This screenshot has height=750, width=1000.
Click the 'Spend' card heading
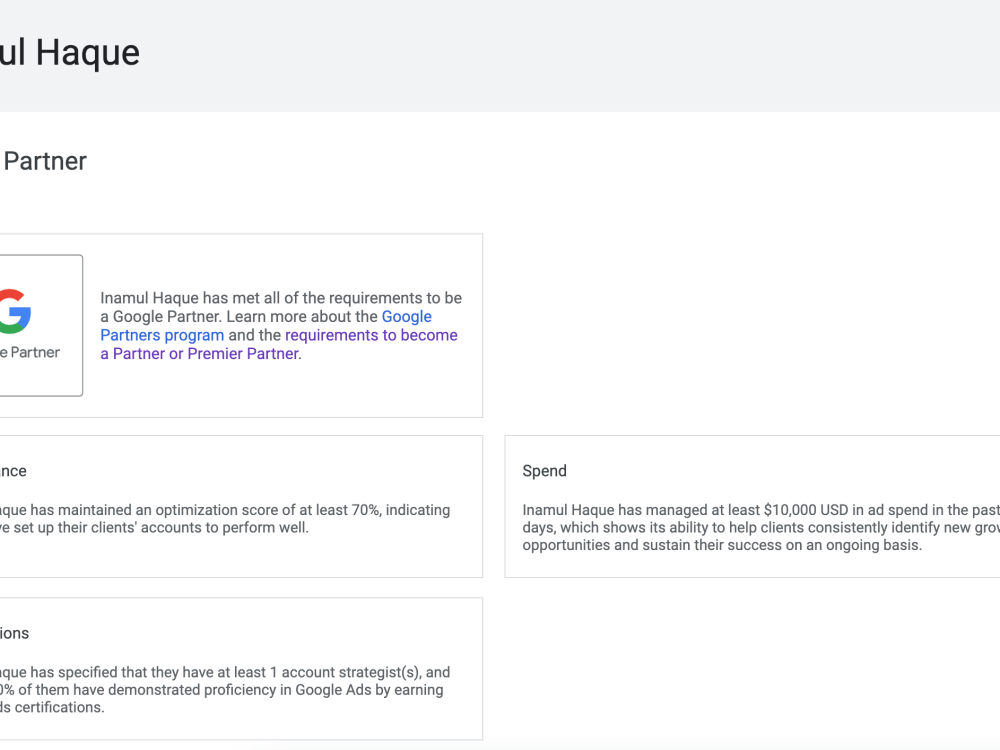pos(544,471)
